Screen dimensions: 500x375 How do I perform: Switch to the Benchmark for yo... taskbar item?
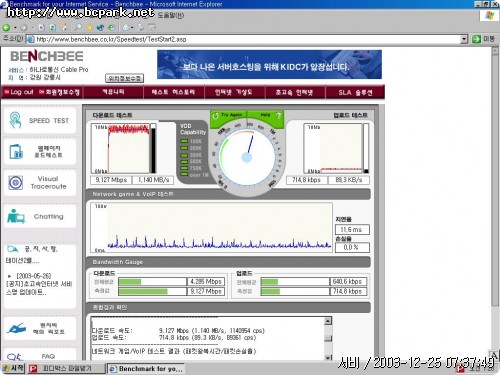[146, 369]
